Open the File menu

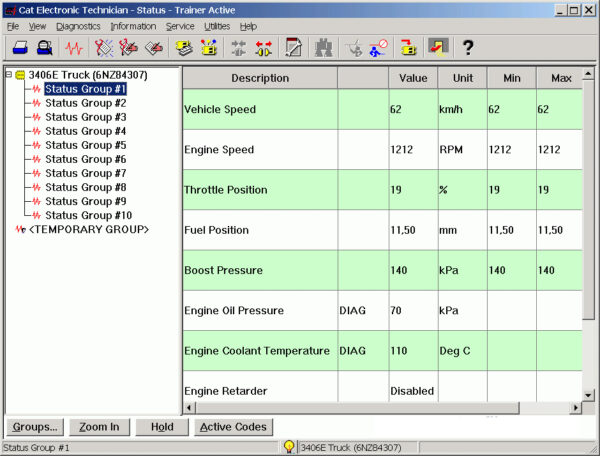point(13,26)
